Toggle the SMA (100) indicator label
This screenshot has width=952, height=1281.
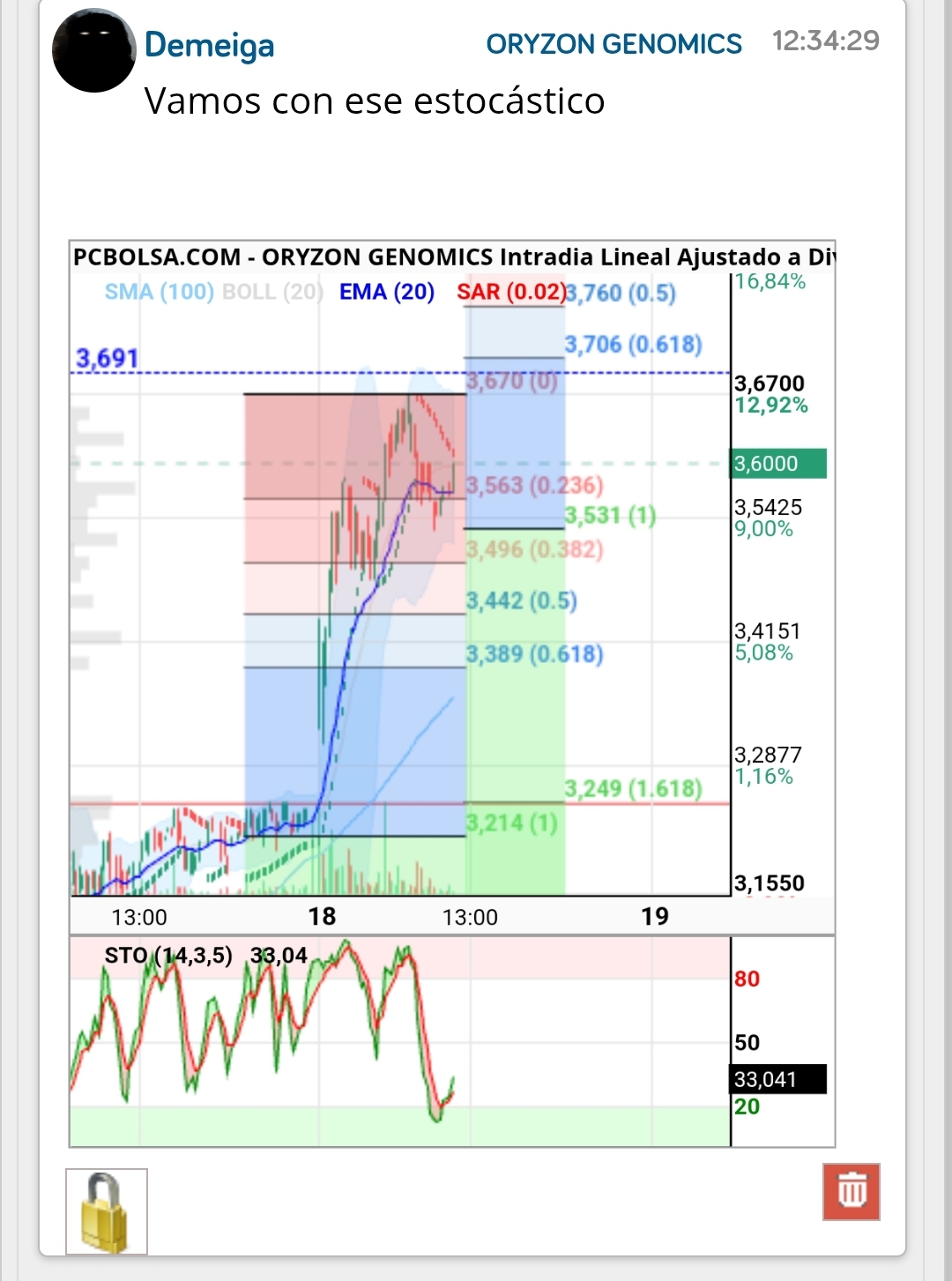point(159,292)
